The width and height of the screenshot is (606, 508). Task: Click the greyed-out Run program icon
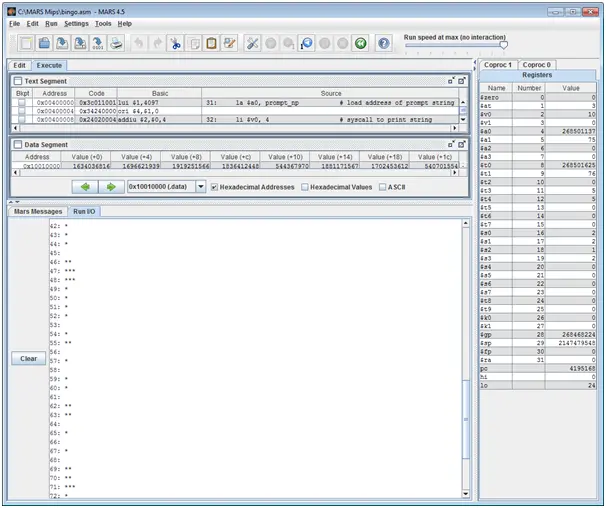[x=271, y=43]
